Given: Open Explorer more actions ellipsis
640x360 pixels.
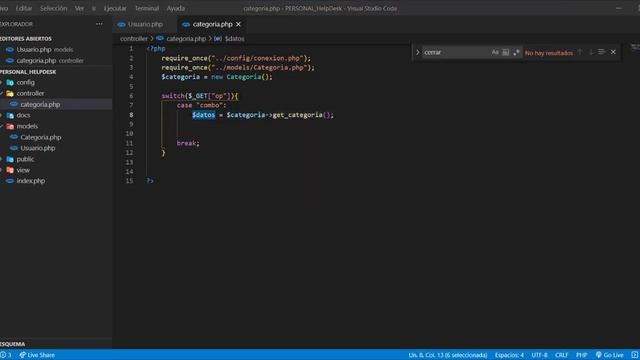Looking at the screenshot, I should coord(99,24).
